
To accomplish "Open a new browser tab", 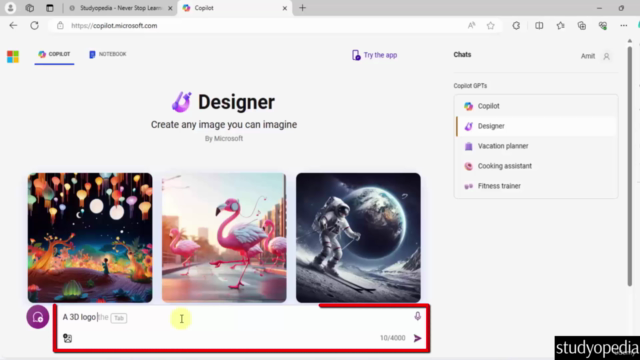I will 302,8.
